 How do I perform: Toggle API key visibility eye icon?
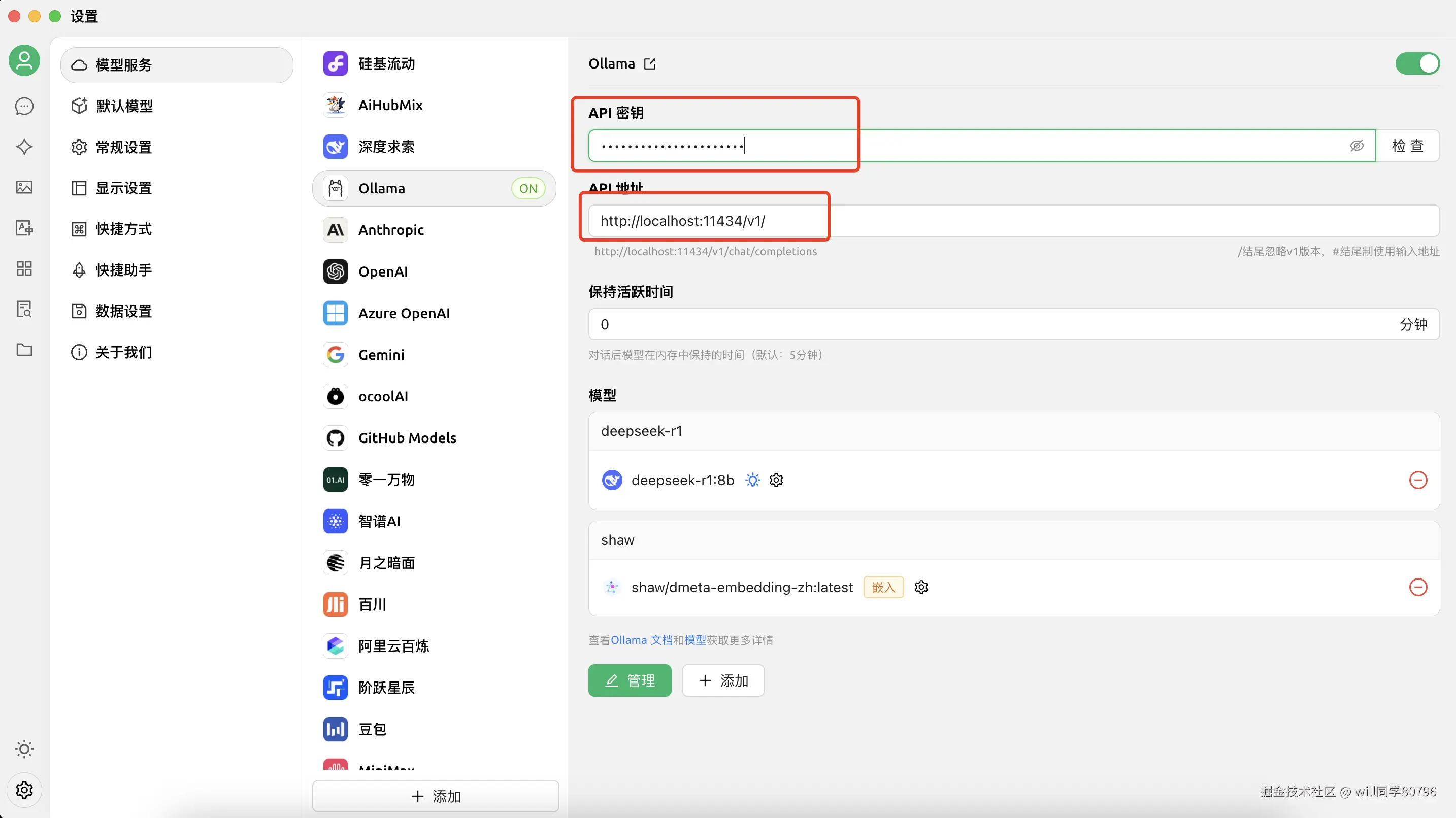pyautogui.click(x=1356, y=146)
